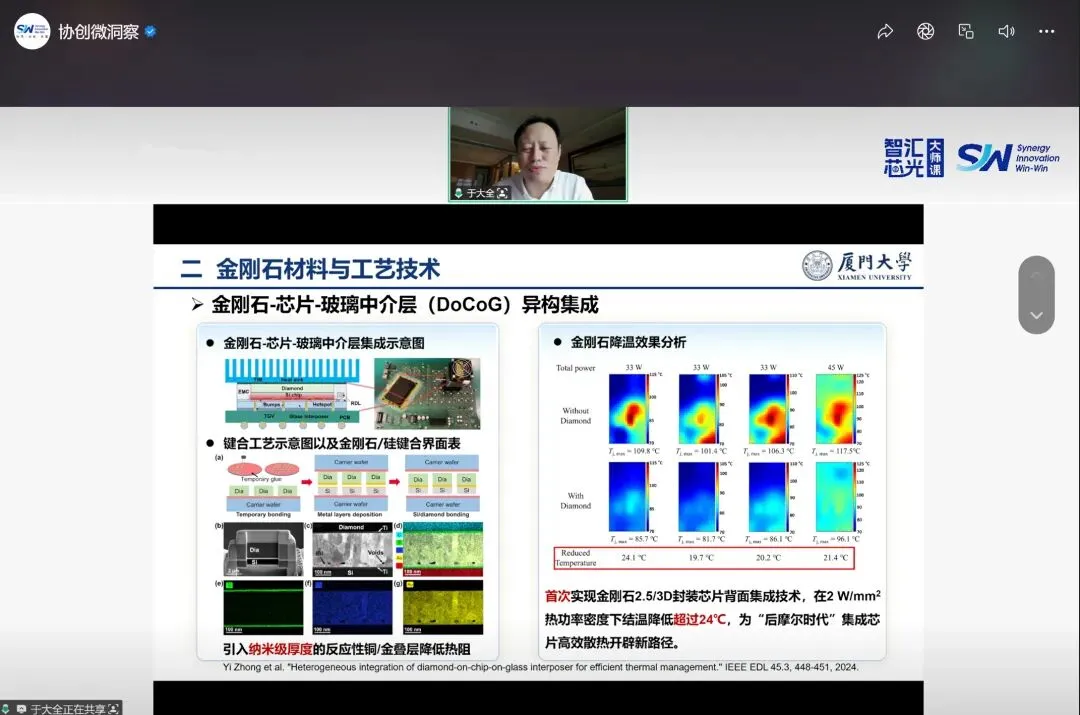Open the three-dot more options menu
Image resolution: width=1080 pixels, height=715 pixels.
tap(1046, 31)
